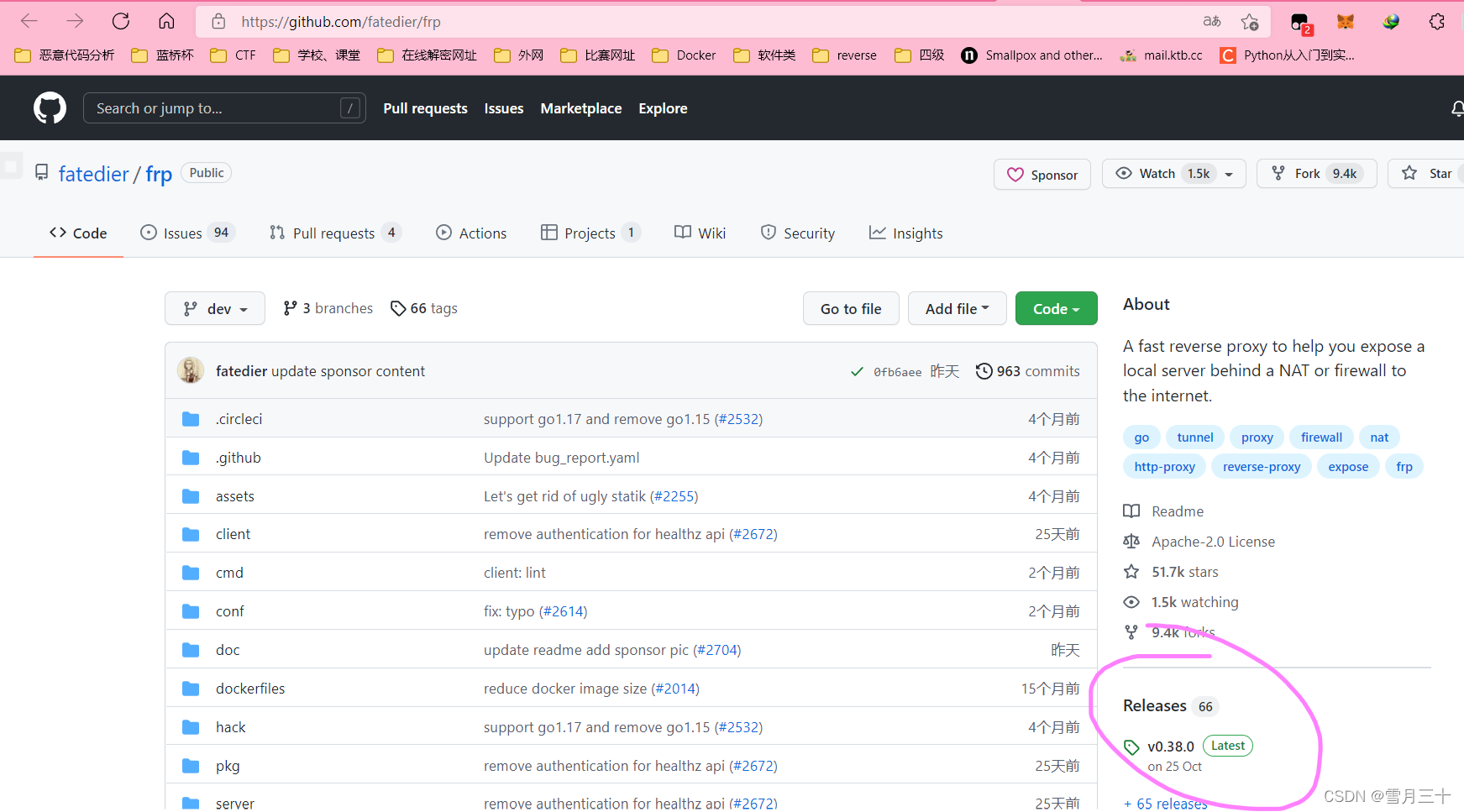The height and width of the screenshot is (812, 1464).
Task: Open the cmd folder
Action: coord(229,573)
